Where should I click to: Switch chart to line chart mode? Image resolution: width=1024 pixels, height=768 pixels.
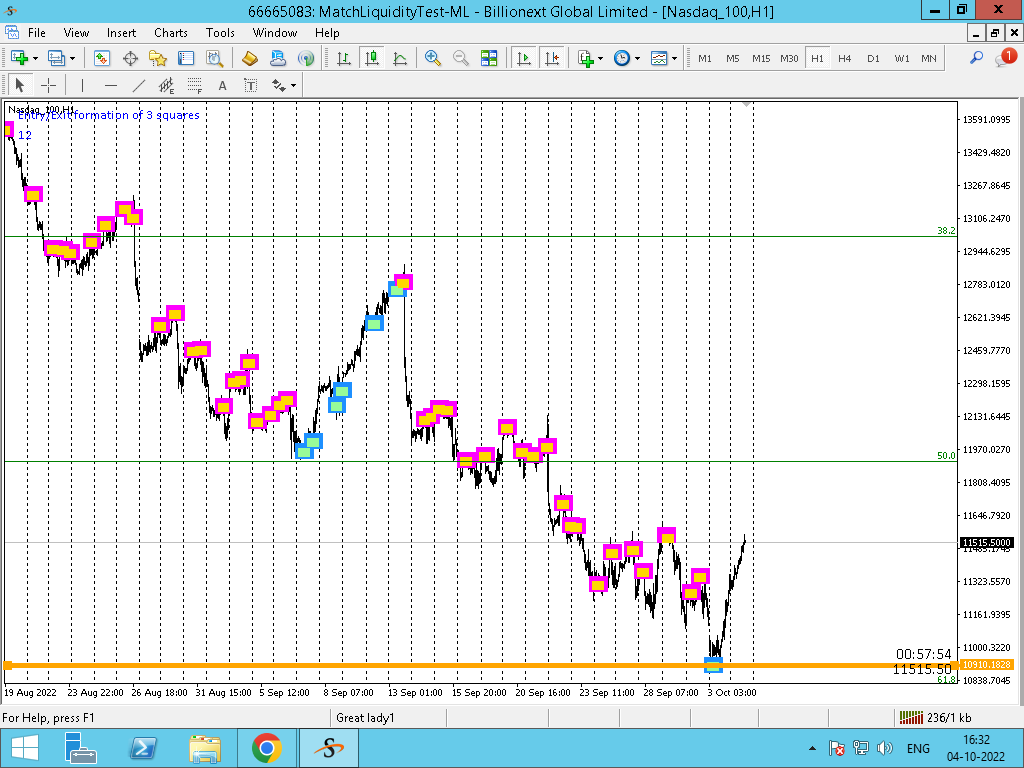click(400, 58)
